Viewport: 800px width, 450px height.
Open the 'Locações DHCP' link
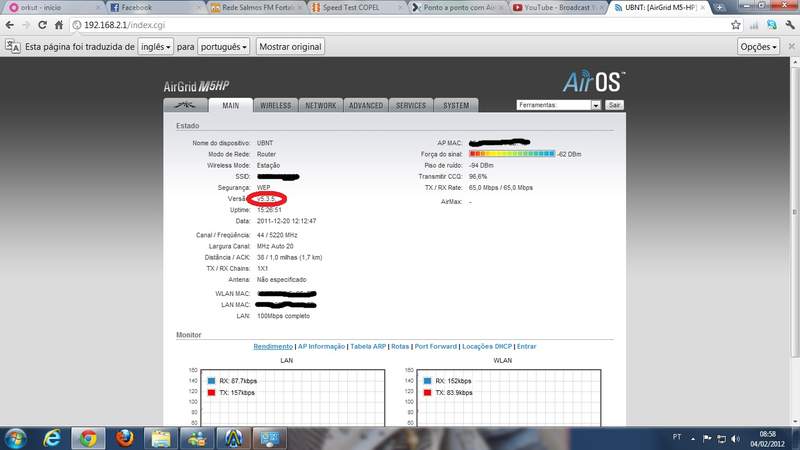click(487, 346)
